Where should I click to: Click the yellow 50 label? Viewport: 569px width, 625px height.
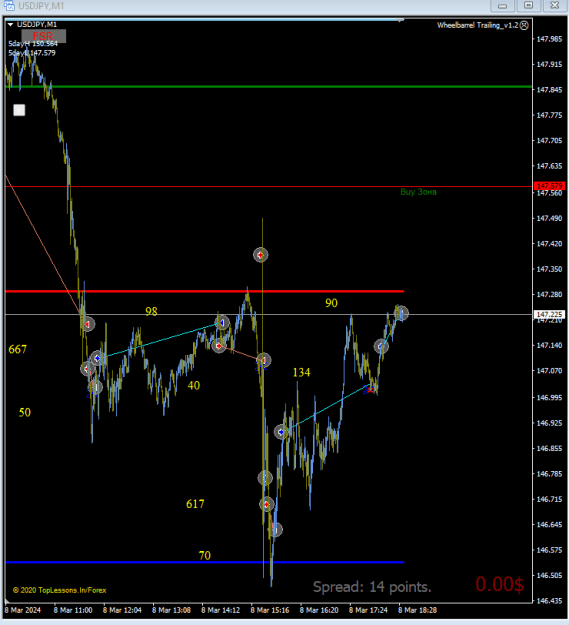25,413
